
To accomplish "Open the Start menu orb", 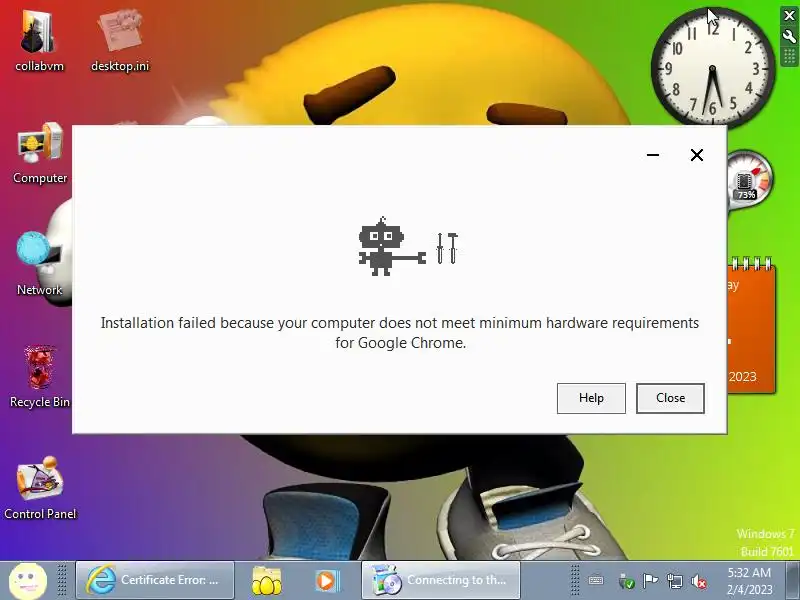I will click(x=28, y=581).
